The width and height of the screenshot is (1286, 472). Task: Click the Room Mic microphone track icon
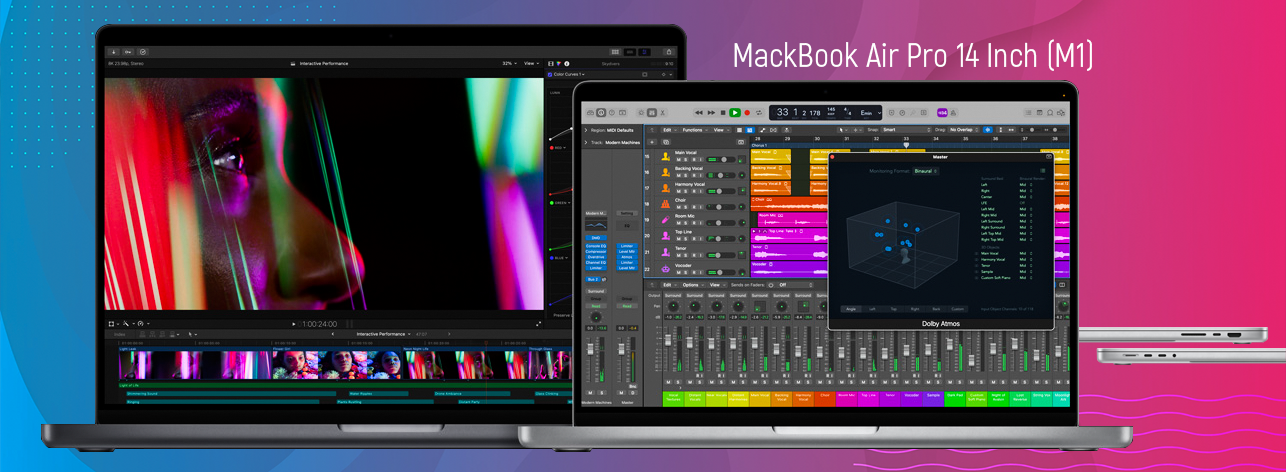[665, 220]
